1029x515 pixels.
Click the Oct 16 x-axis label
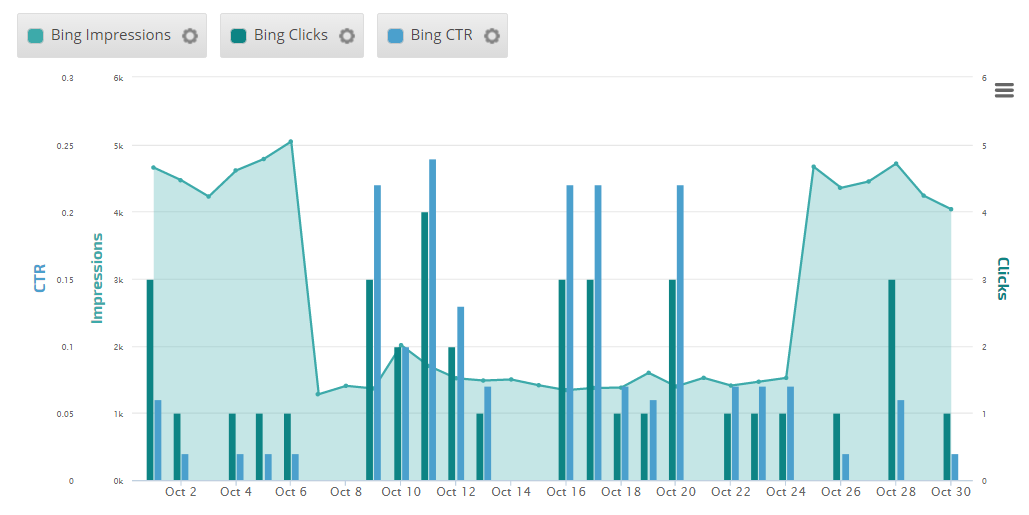[x=566, y=492]
